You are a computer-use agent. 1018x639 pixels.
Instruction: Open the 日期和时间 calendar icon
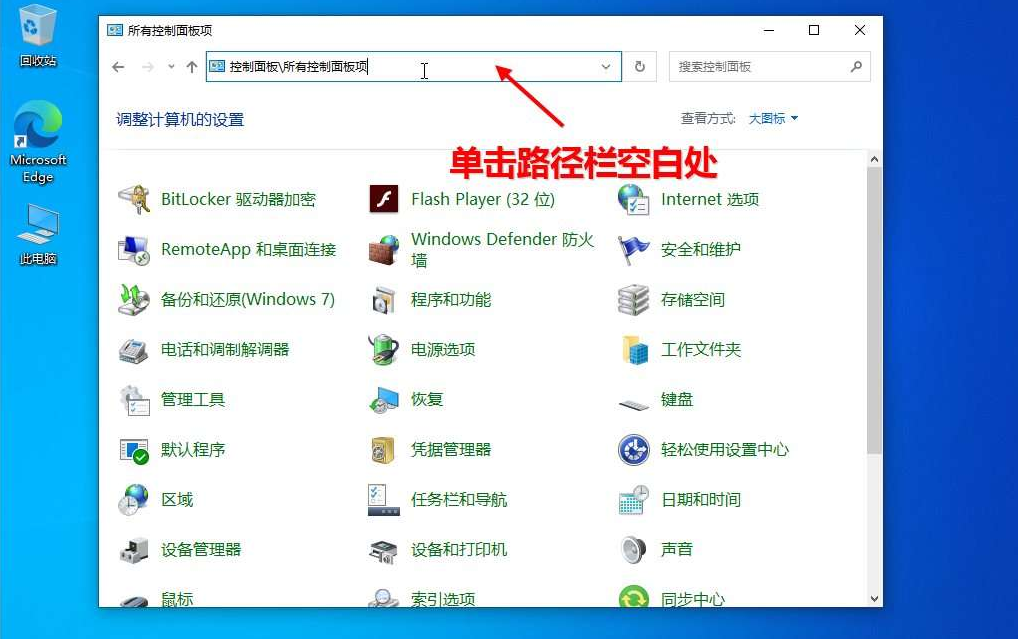(x=634, y=499)
